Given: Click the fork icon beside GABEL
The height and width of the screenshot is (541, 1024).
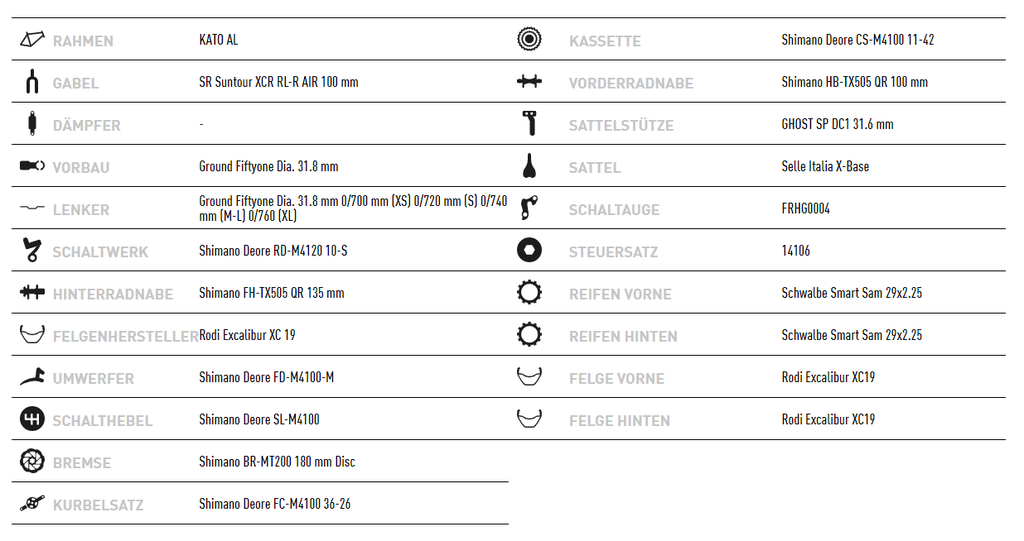Looking at the screenshot, I should tap(32, 82).
